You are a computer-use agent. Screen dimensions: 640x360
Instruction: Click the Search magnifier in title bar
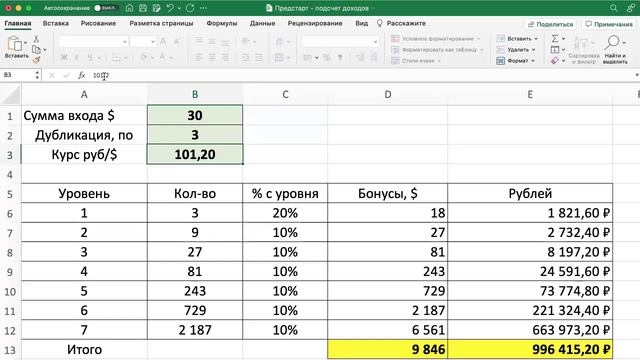click(x=614, y=8)
